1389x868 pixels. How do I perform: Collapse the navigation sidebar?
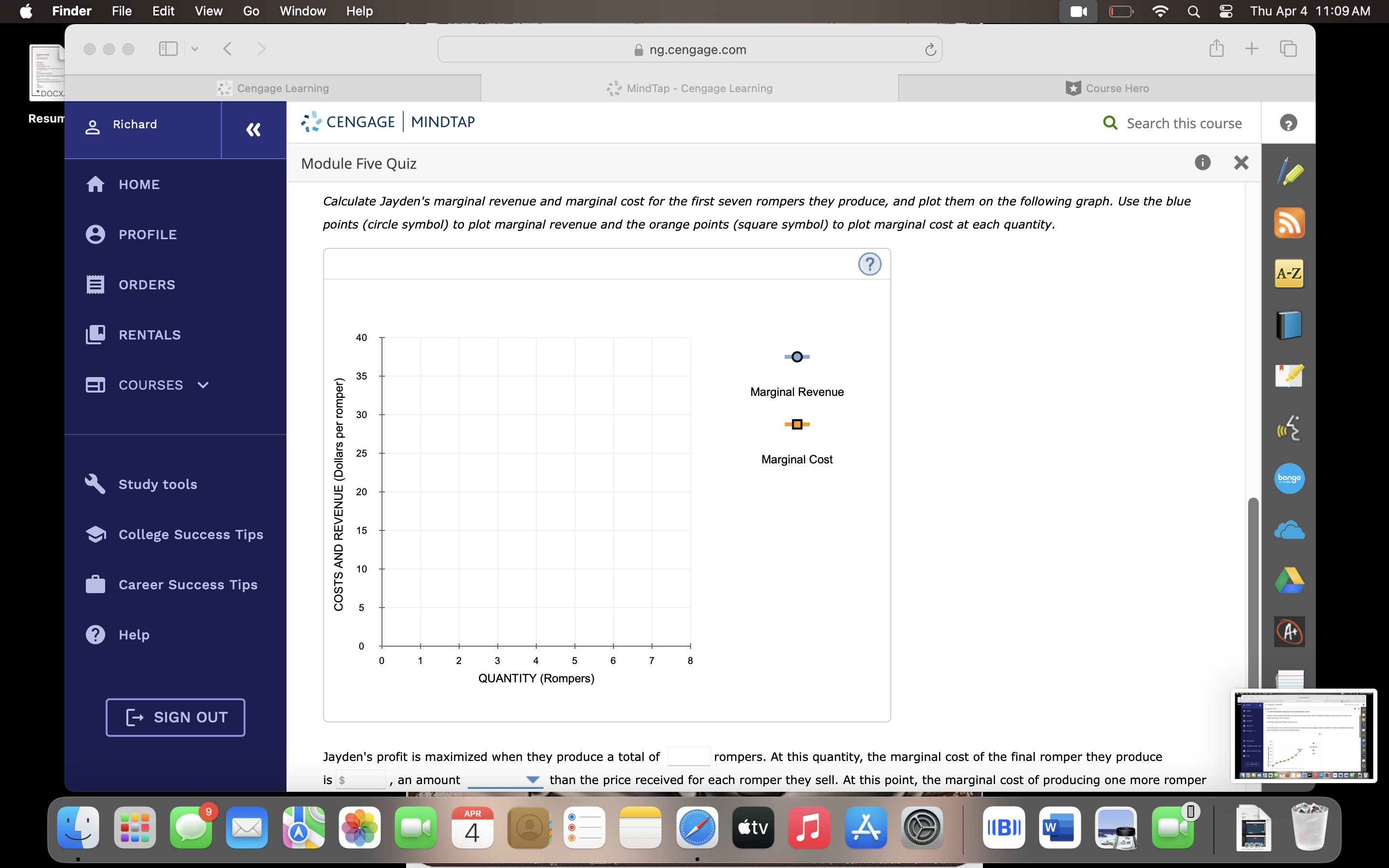(x=253, y=129)
